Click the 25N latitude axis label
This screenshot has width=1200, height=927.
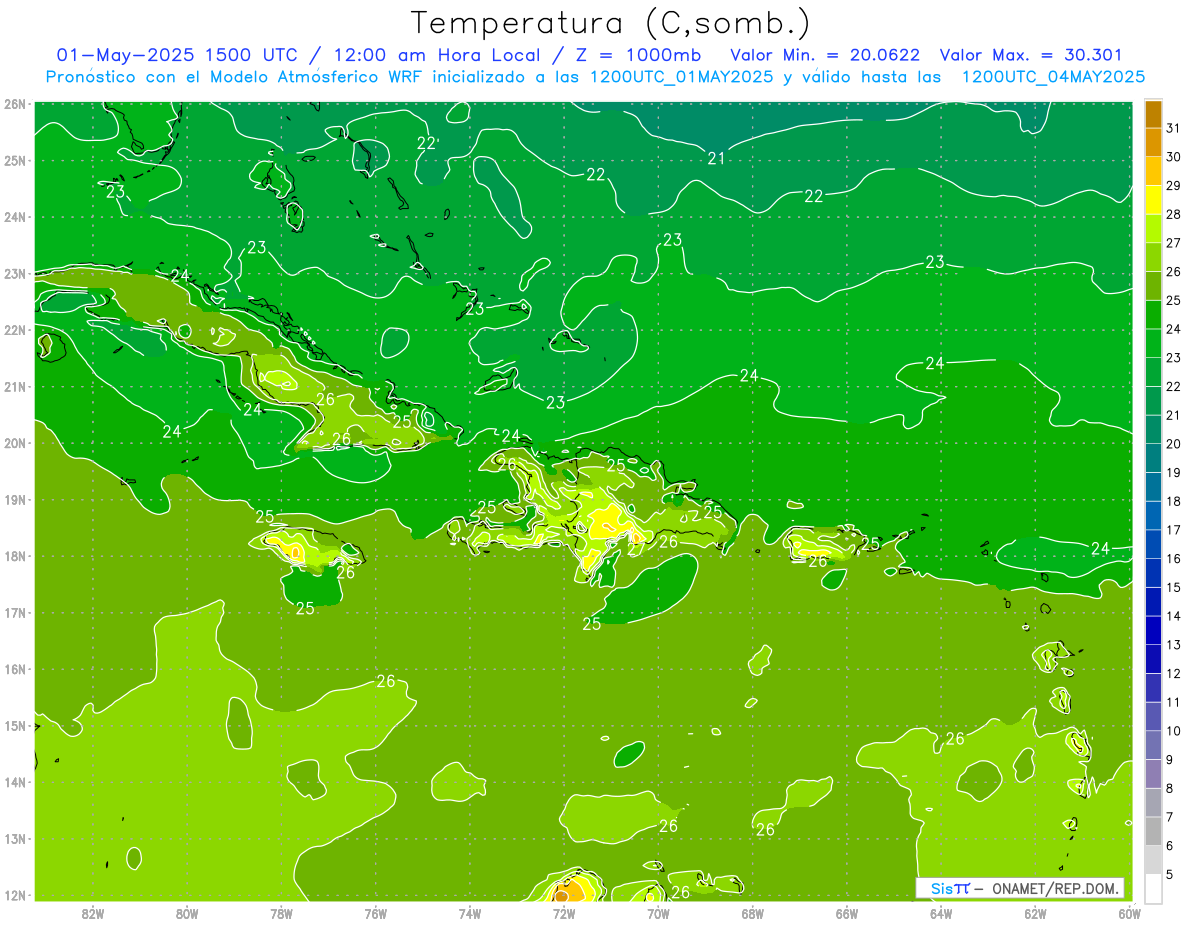[15, 160]
